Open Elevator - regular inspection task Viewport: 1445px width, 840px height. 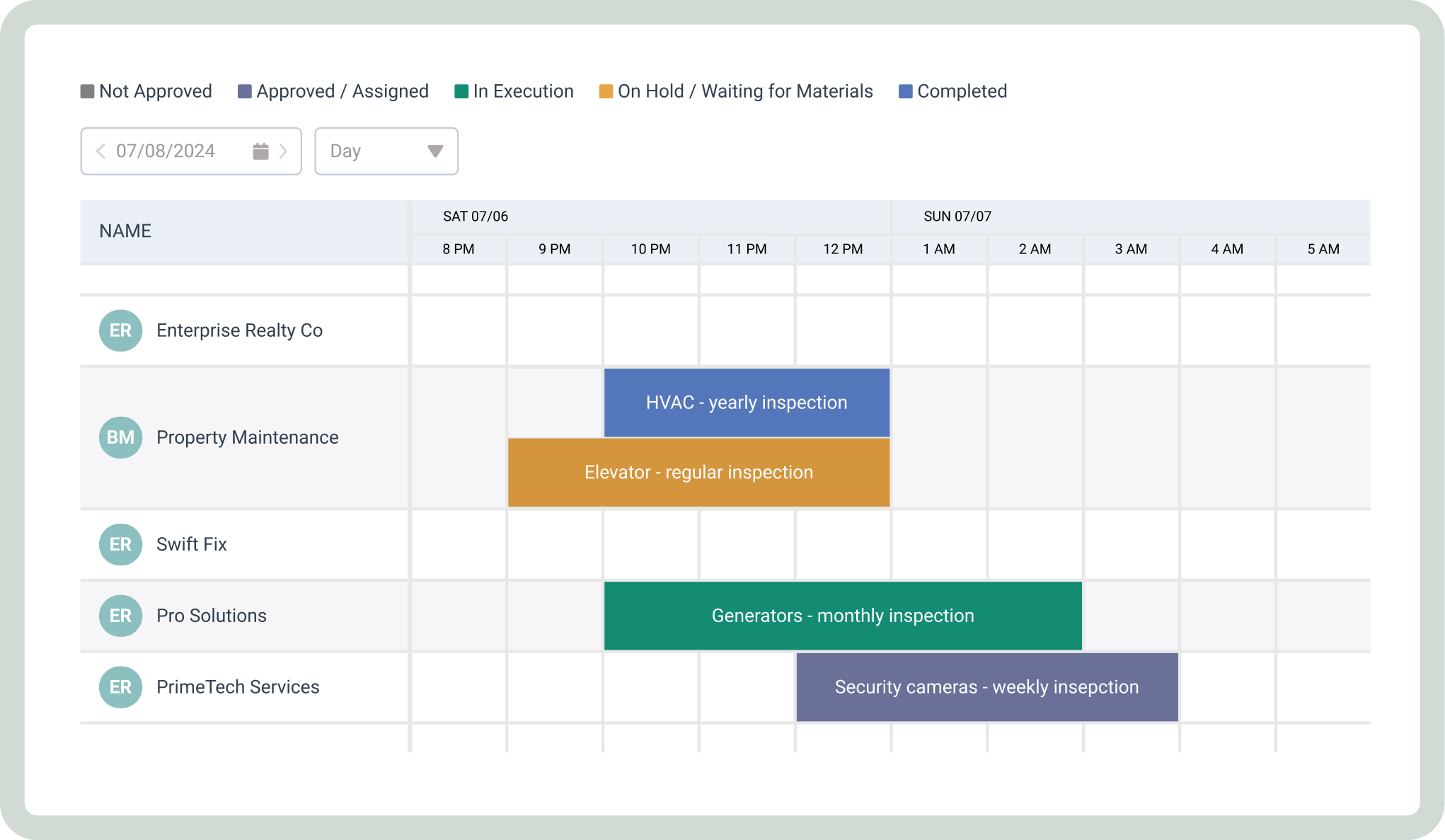click(698, 472)
